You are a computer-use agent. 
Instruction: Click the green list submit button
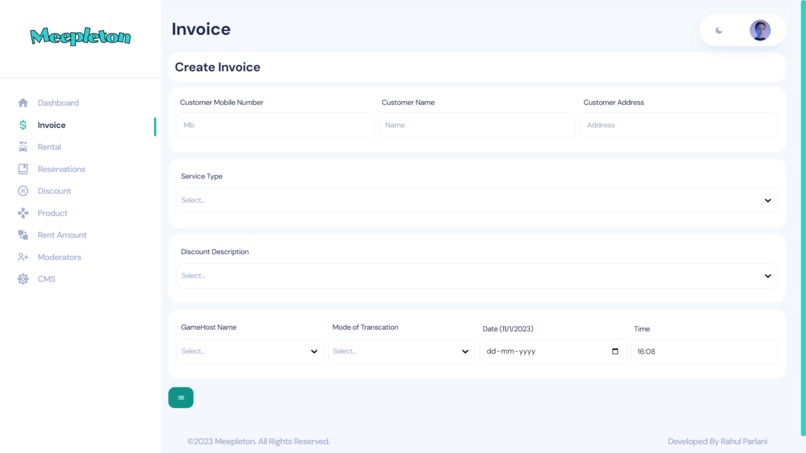[x=181, y=397]
